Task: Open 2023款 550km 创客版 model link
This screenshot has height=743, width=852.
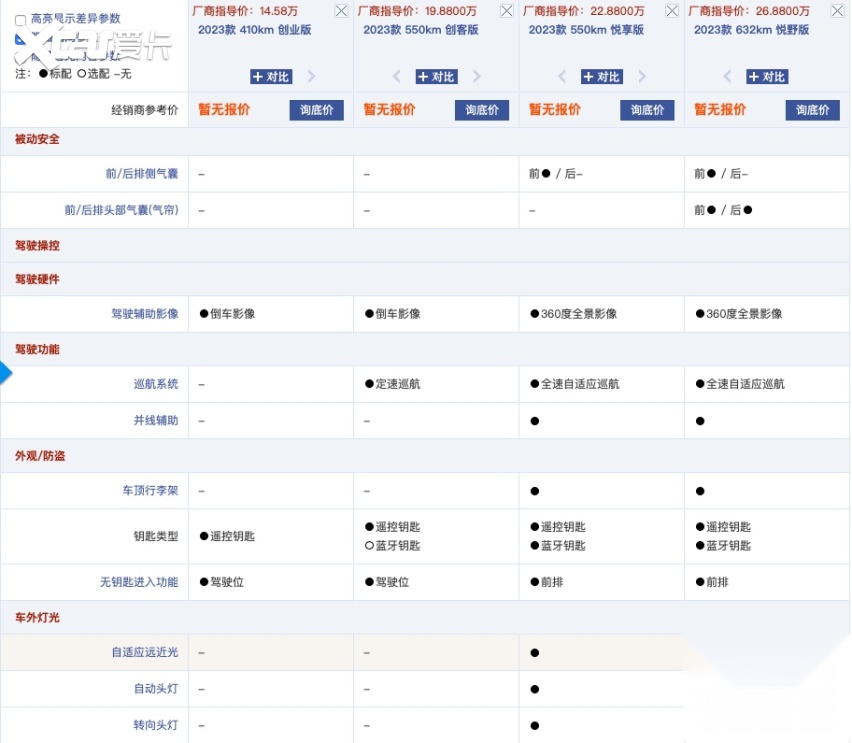Action: [420, 30]
